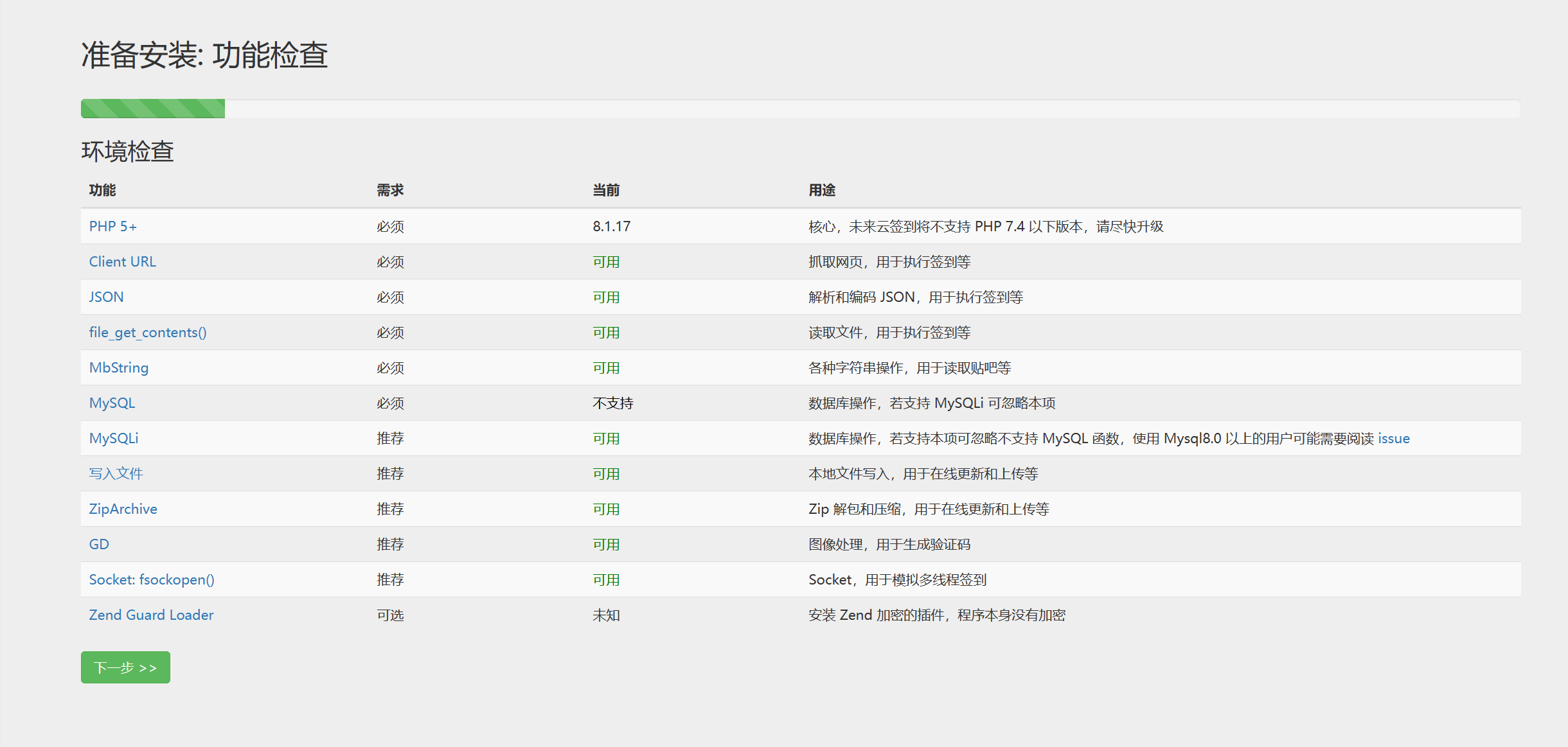
Task: Open the MySQLi link
Action: (x=113, y=438)
